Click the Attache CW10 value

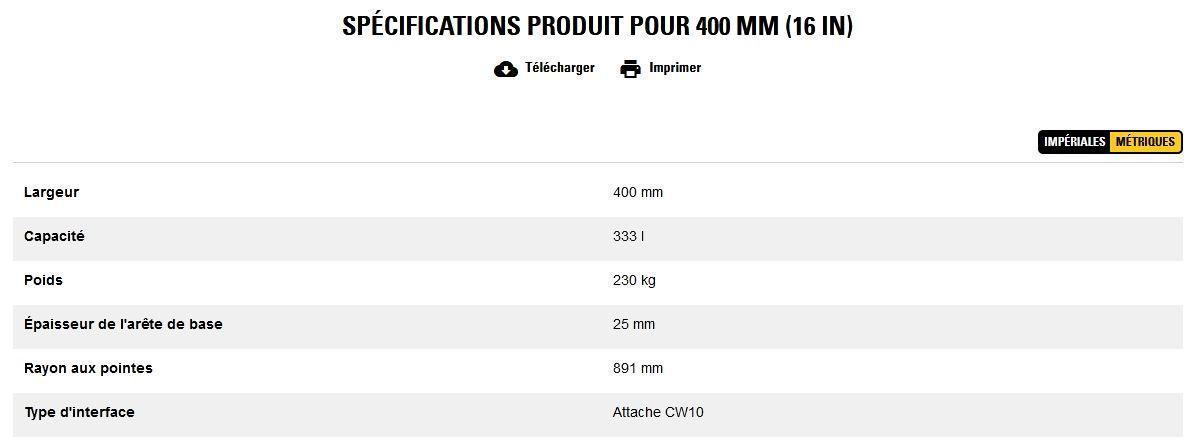coord(658,412)
